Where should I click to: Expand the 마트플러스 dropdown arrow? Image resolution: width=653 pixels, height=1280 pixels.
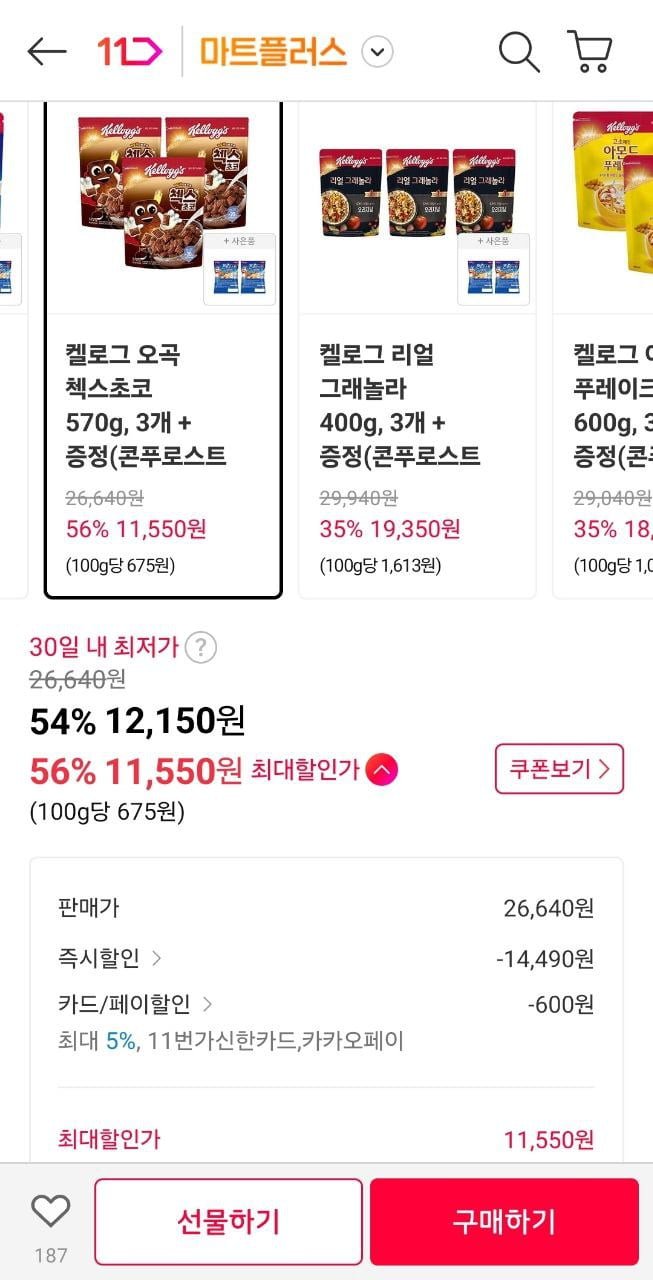[377, 52]
